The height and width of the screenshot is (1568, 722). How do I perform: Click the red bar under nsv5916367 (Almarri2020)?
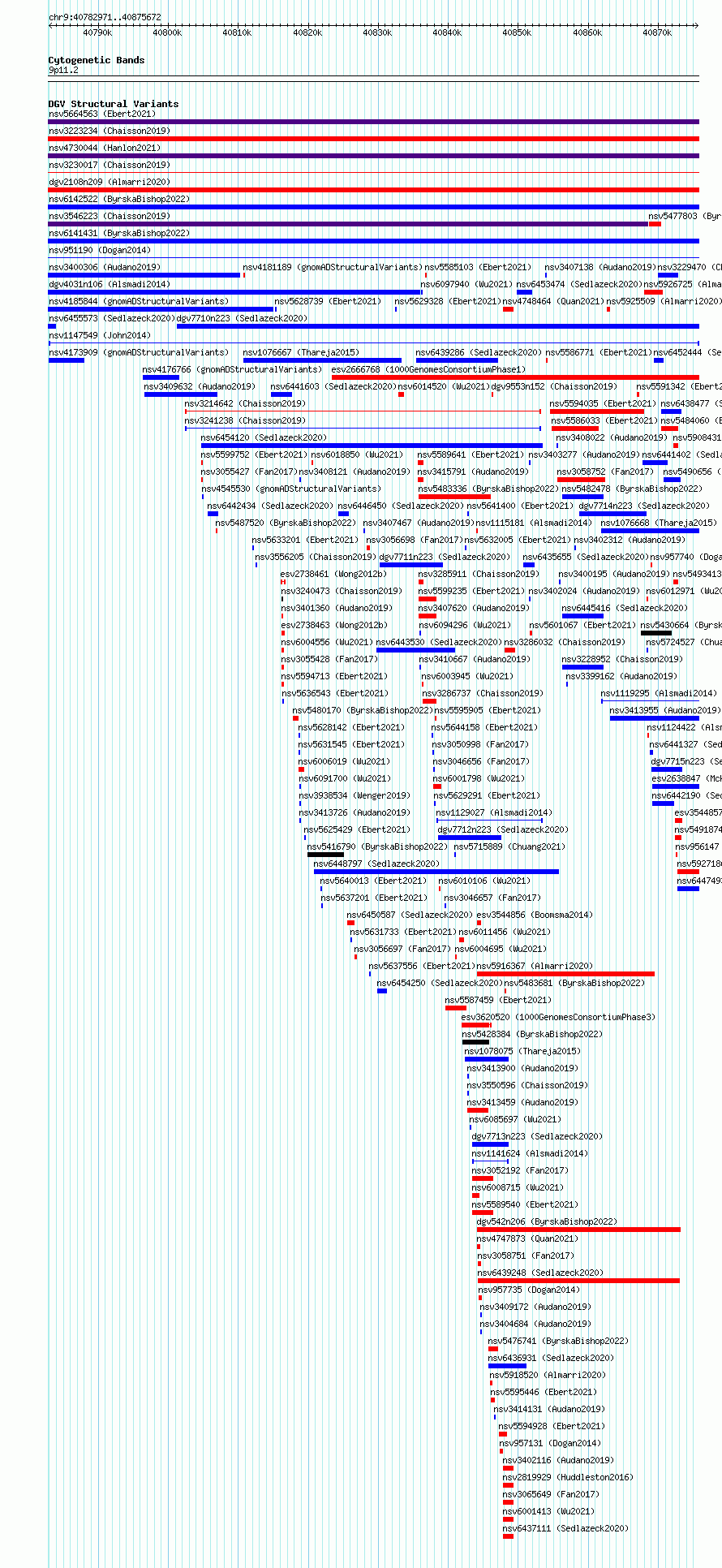[565, 974]
